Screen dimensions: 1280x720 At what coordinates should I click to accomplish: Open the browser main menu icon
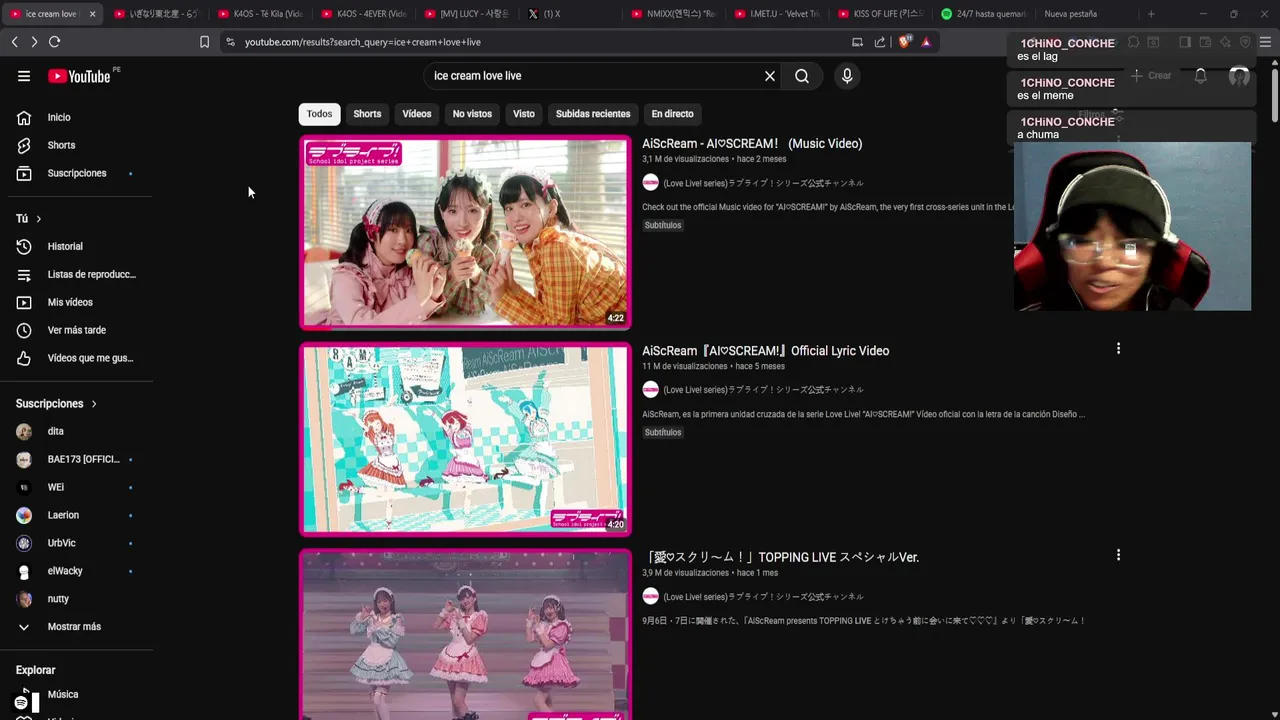(1266, 42)
